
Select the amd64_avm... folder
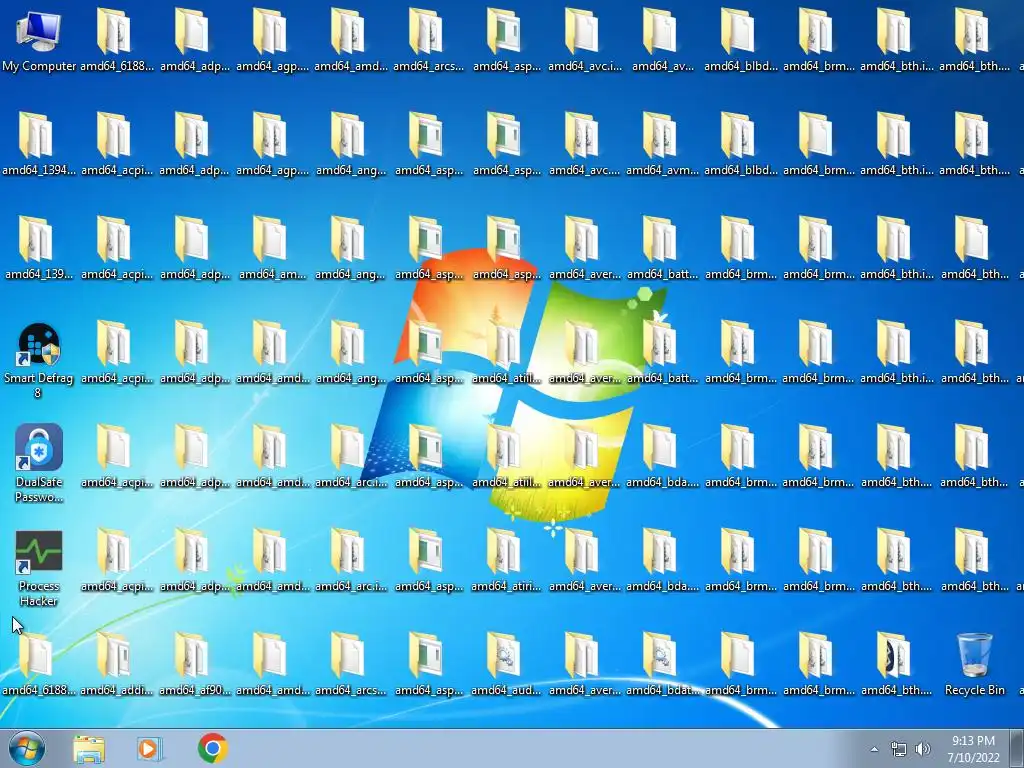coord(662,144)
